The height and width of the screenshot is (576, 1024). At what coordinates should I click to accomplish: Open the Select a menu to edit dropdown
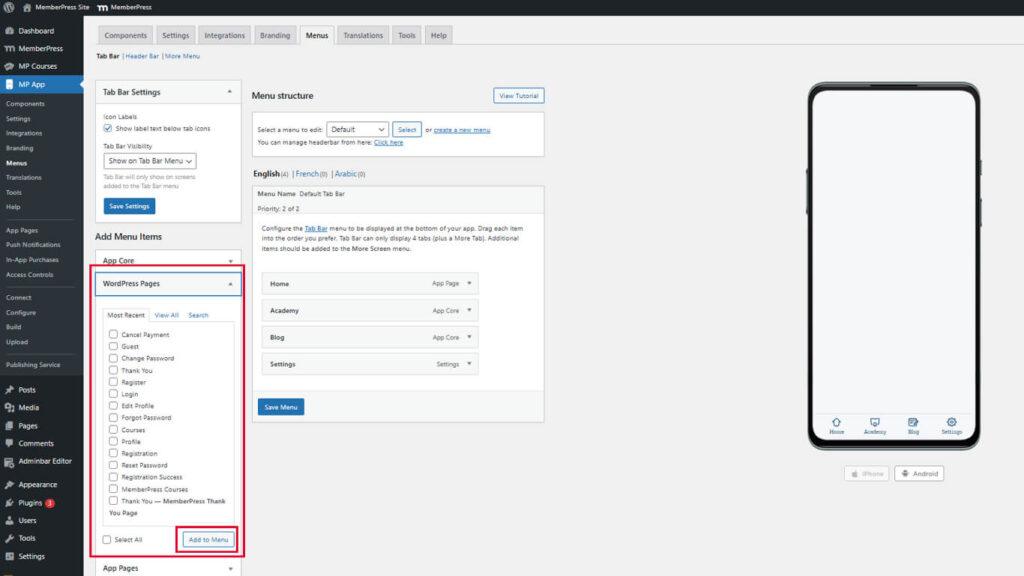357,130
